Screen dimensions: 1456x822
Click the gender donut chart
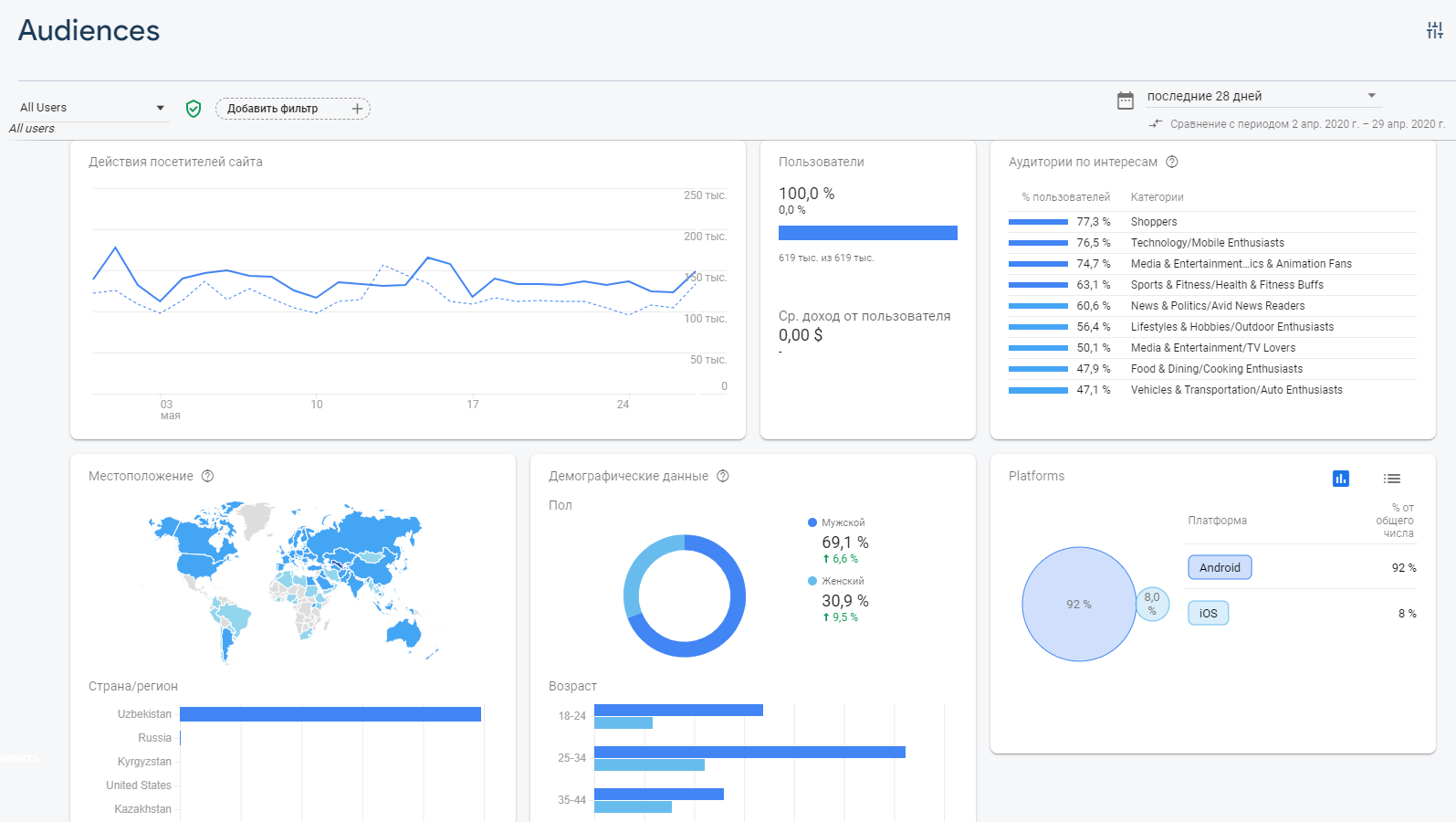684,595
